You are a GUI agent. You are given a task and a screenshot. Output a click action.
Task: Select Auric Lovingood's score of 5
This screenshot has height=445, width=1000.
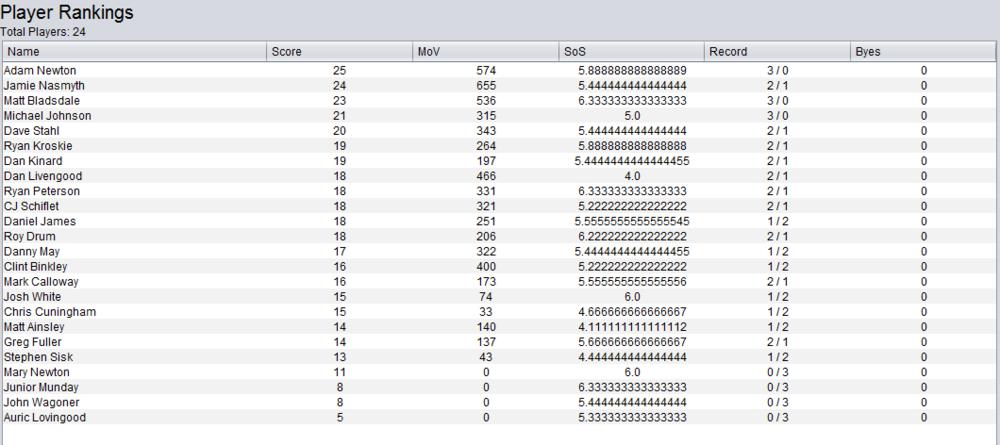point(339,418)
